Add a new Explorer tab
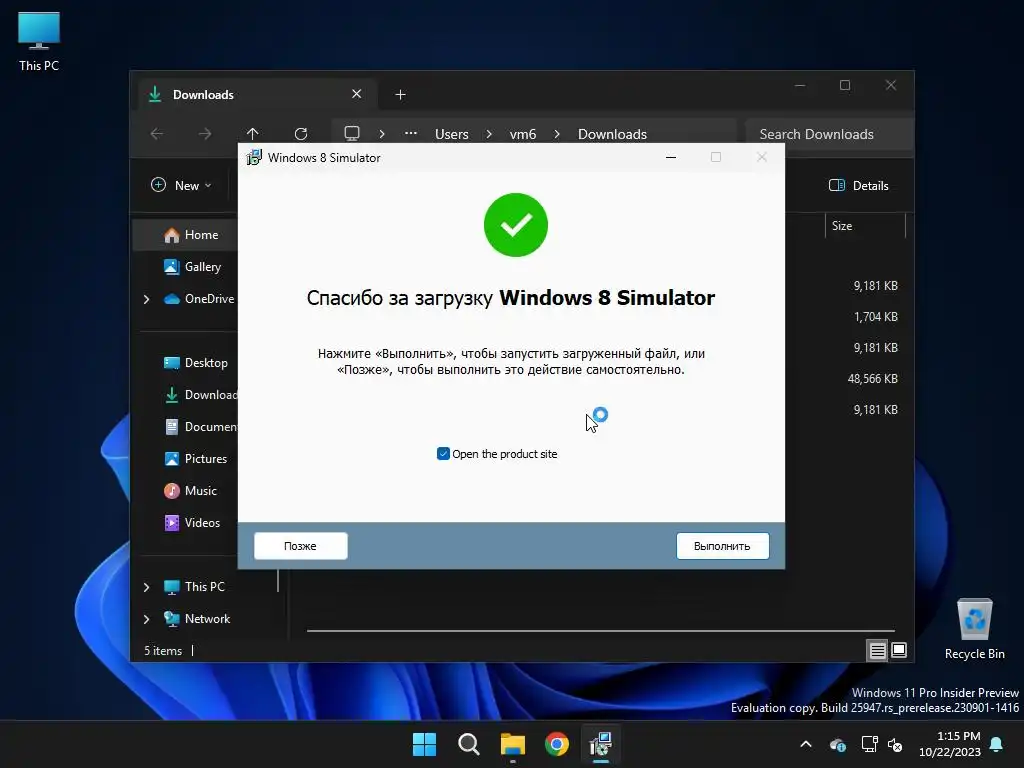This screenshot has width=1024, height=768. pos(400,95)
